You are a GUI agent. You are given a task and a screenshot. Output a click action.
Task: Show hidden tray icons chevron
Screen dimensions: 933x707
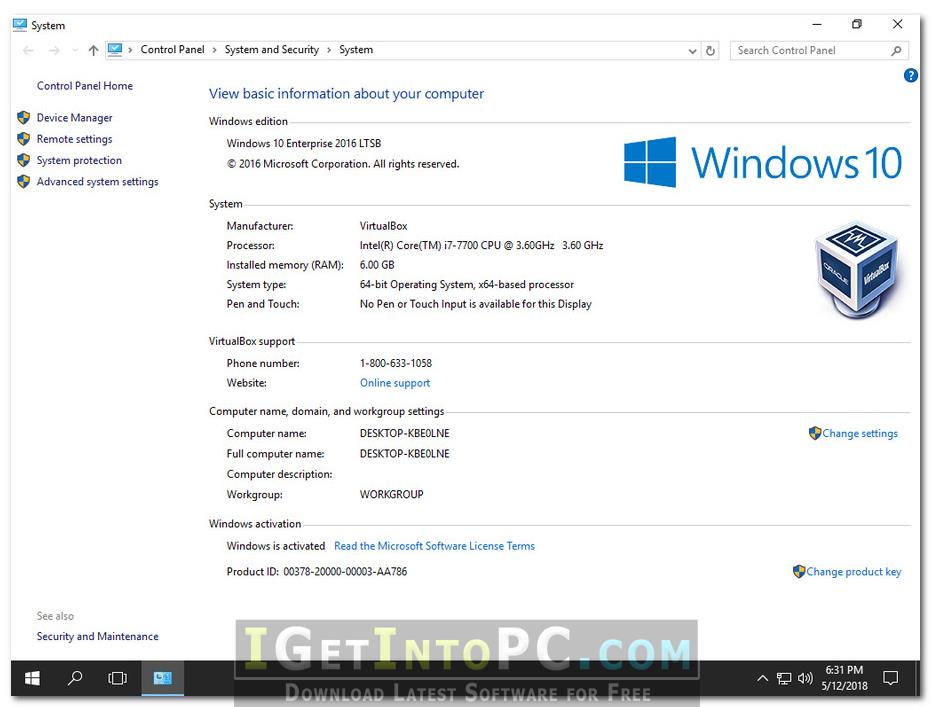(762, 678)
